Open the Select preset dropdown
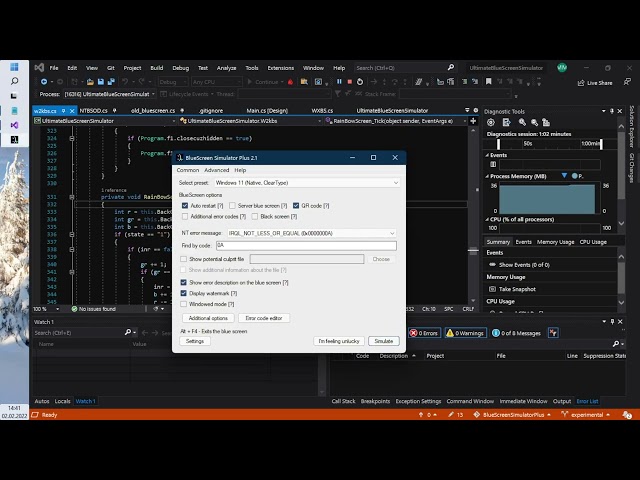This screenshot has width=640, height=480. 307,183
